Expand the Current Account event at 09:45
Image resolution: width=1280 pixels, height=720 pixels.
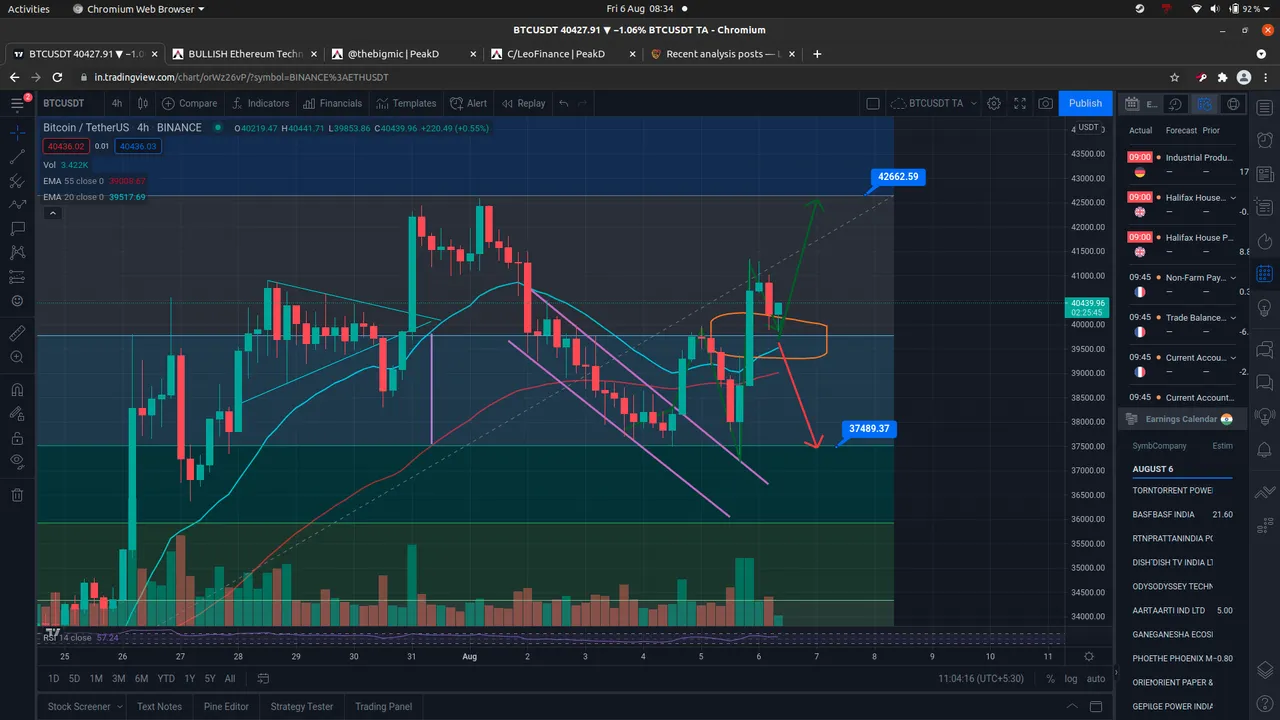pos(1232,358)
